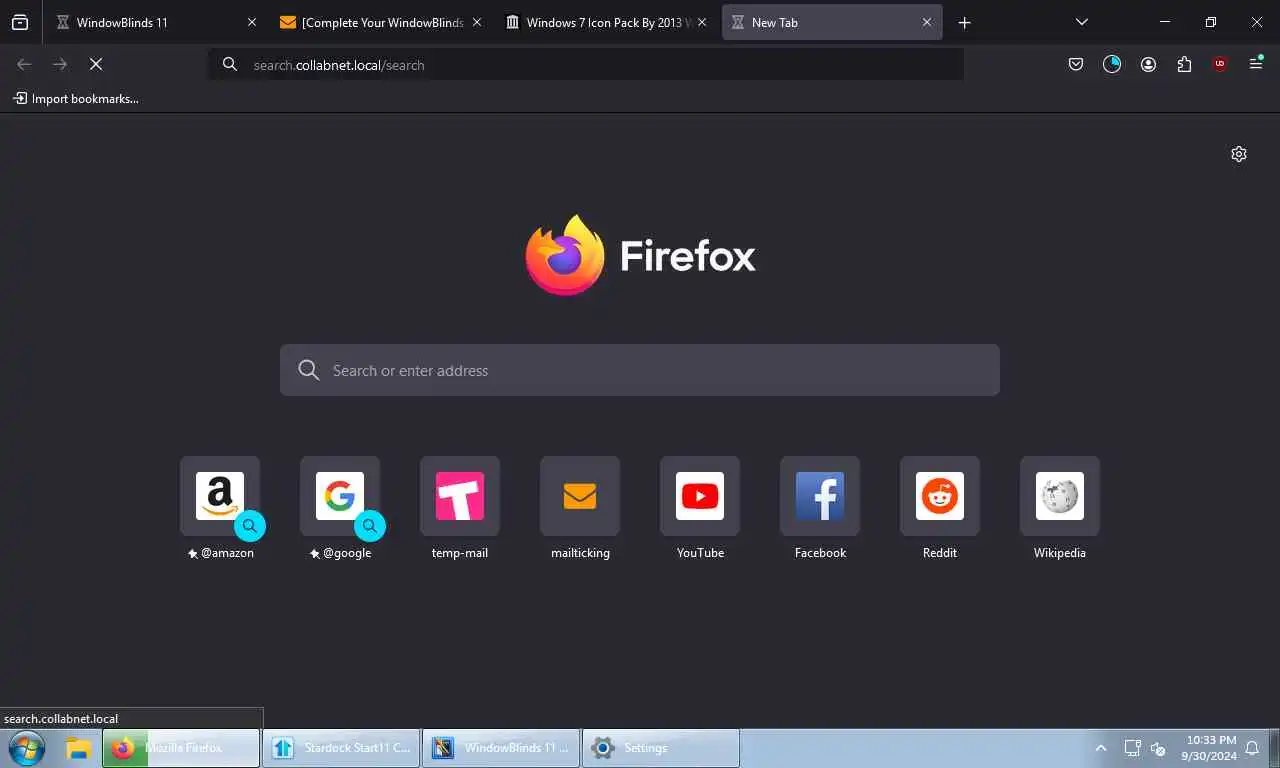Switch to Stardock Start11 taskbar window

point(341,748)
